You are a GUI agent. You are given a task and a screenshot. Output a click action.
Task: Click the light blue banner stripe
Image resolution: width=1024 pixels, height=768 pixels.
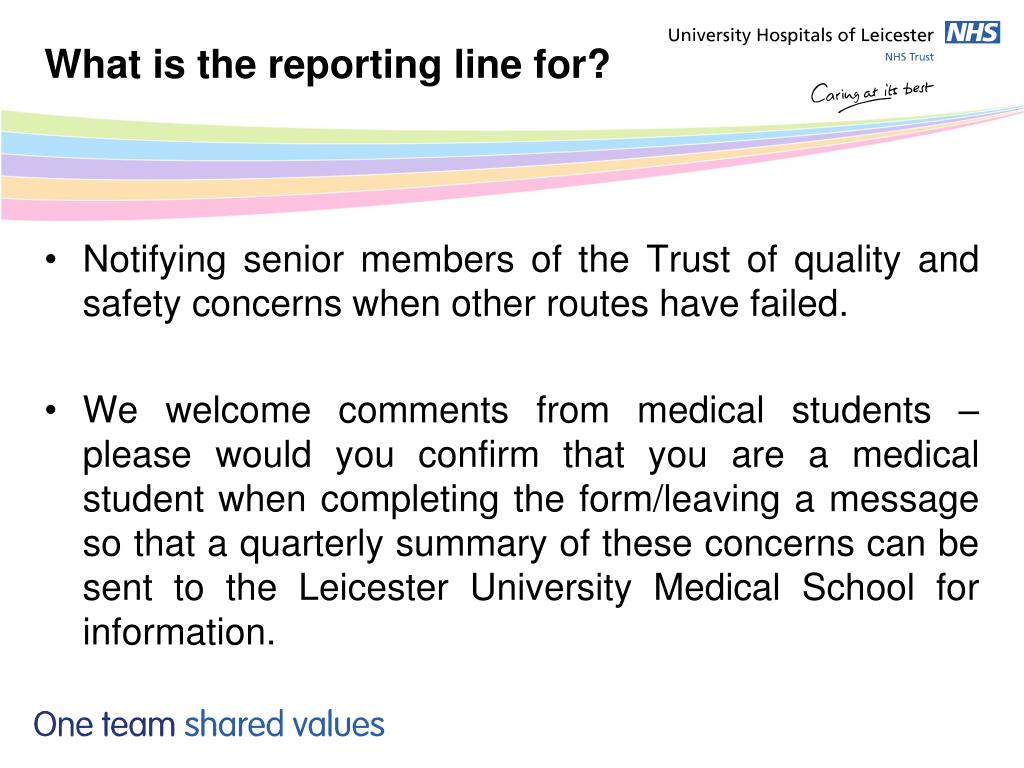click(131, 145)
